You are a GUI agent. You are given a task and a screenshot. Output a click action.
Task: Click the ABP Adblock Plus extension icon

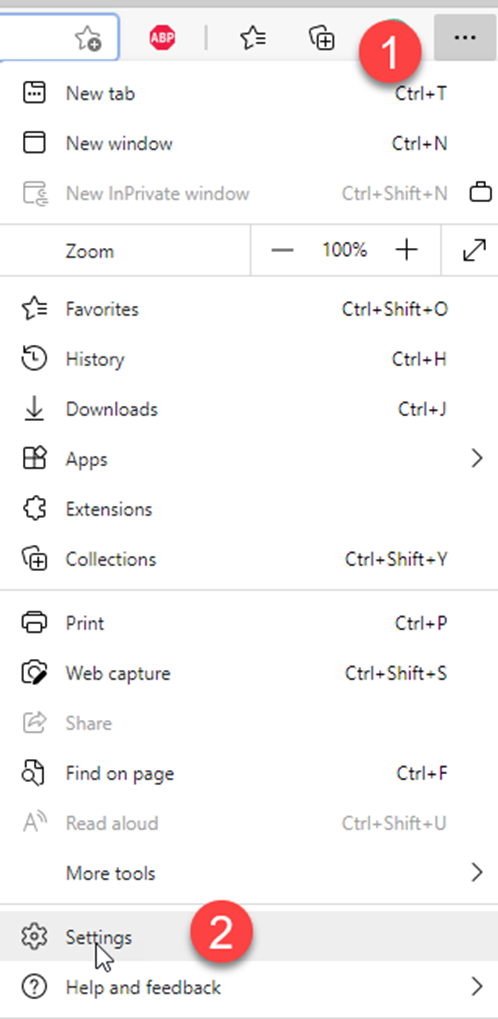162,38
